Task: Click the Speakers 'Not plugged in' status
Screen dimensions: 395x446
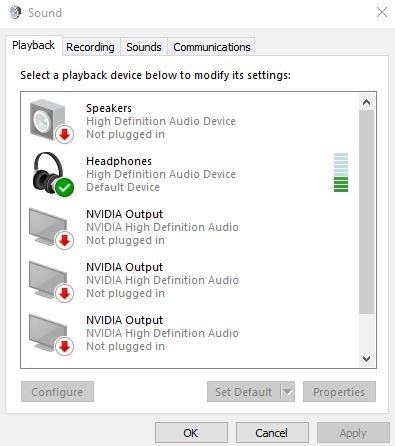Action: 125,134
